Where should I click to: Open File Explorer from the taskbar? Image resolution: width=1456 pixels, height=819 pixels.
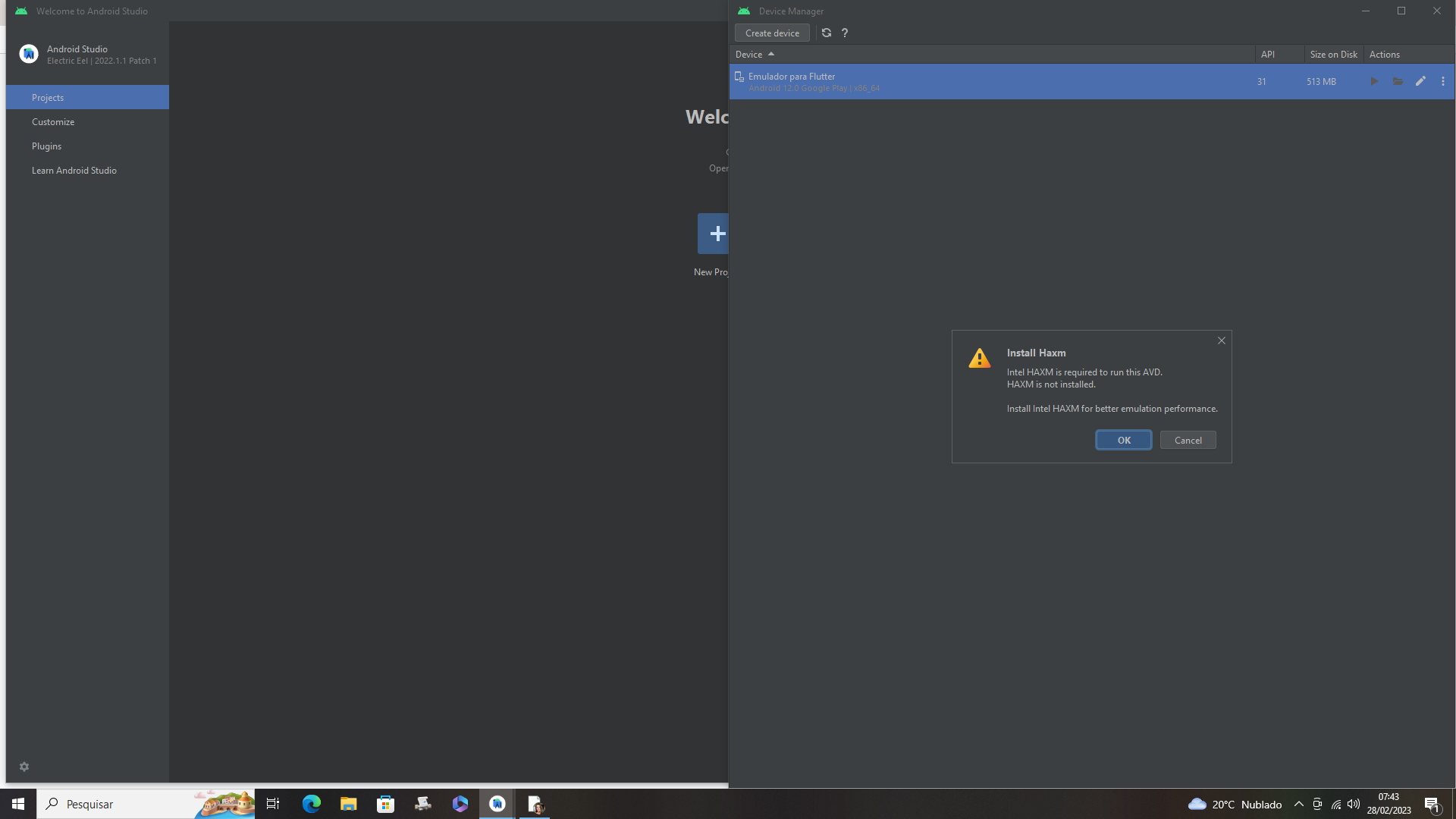(x=348, y=804)
